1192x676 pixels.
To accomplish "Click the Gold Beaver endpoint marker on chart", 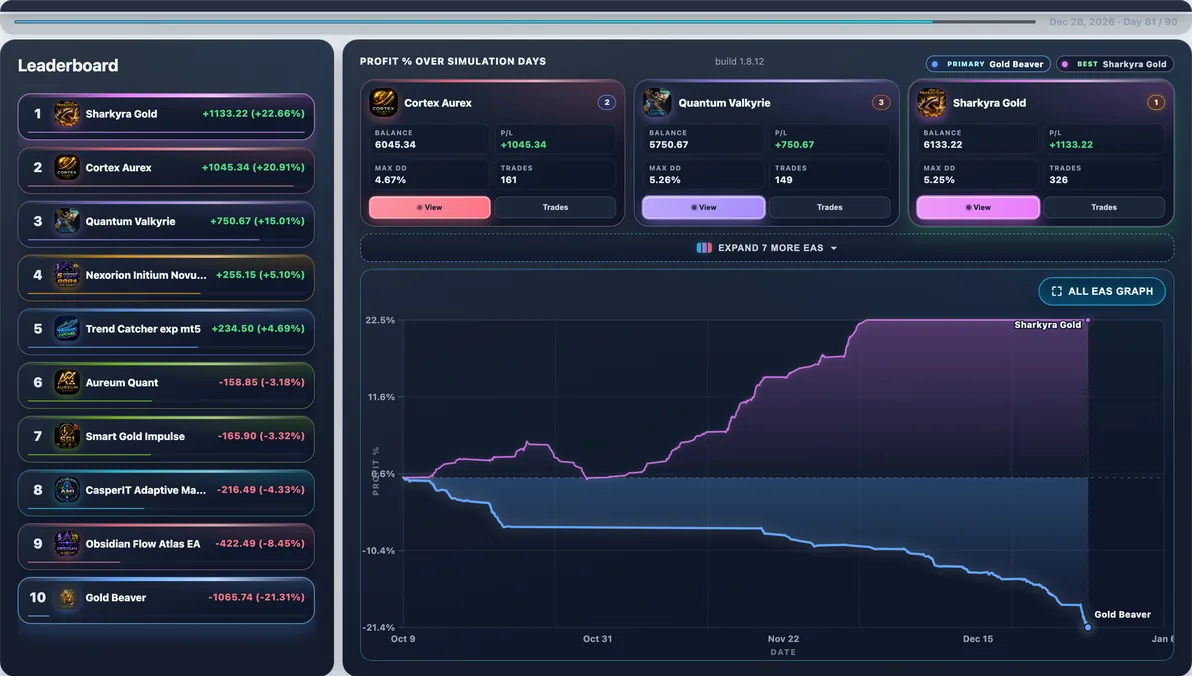I will click(x=1088, y=627).
